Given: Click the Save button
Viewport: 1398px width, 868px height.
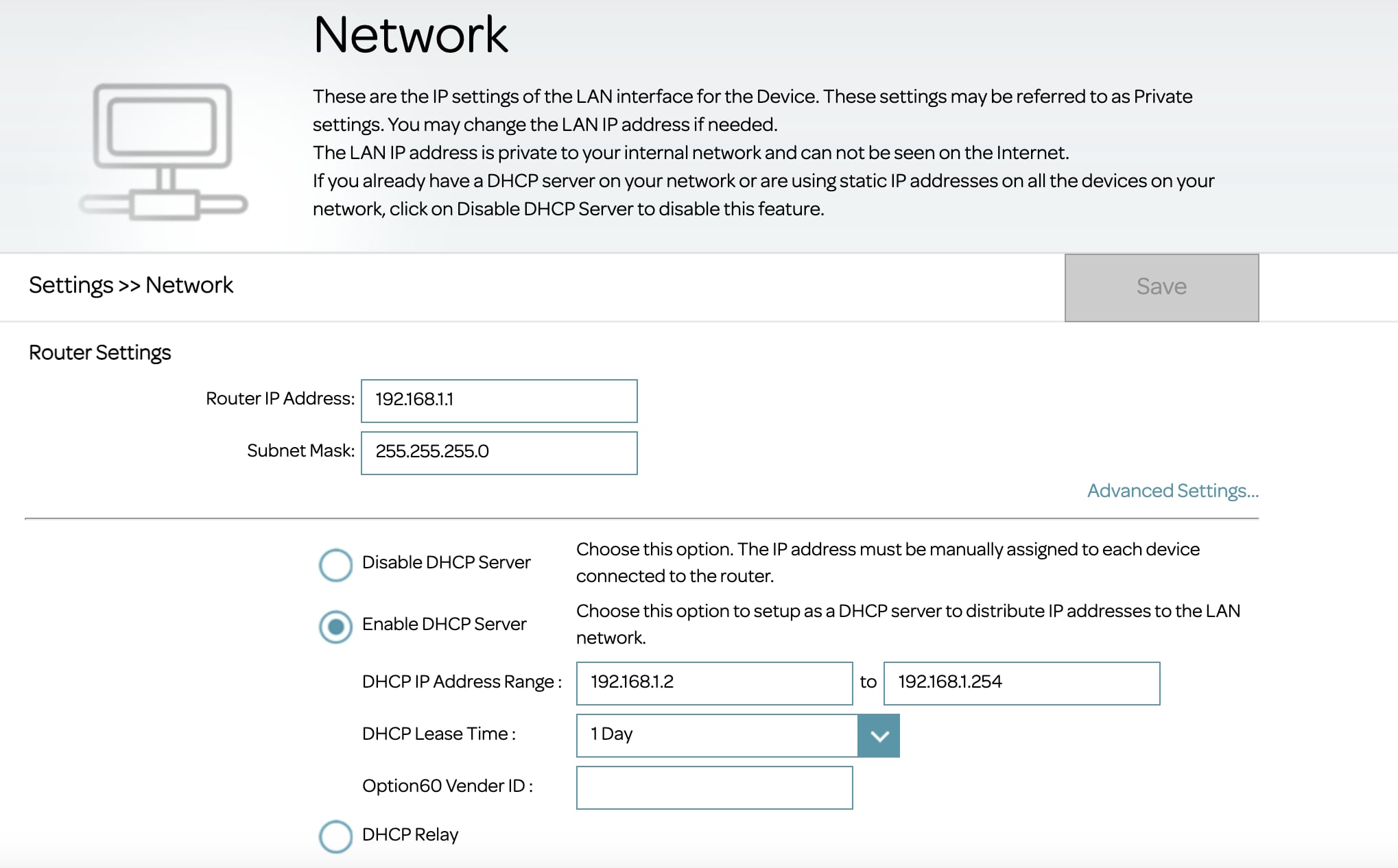Looking at the screenshot, I should tap(1161, 287).
